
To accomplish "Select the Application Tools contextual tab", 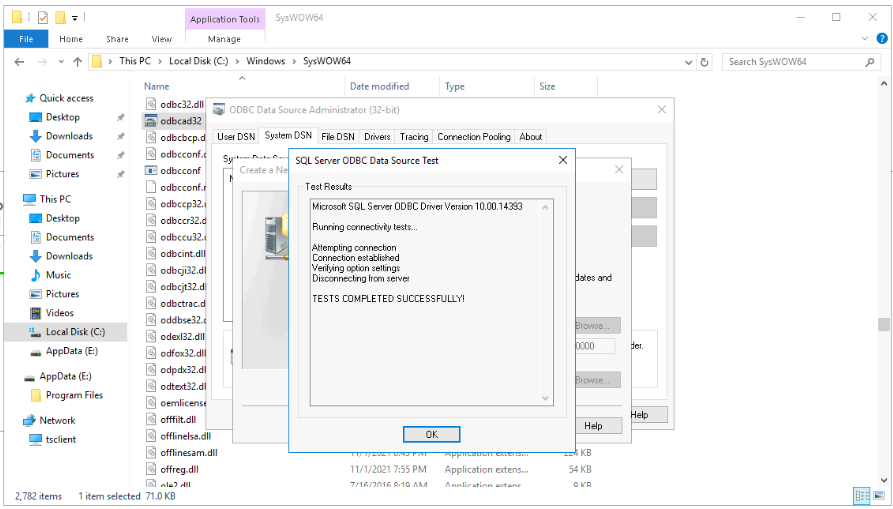I will click(x=224, y=19).
